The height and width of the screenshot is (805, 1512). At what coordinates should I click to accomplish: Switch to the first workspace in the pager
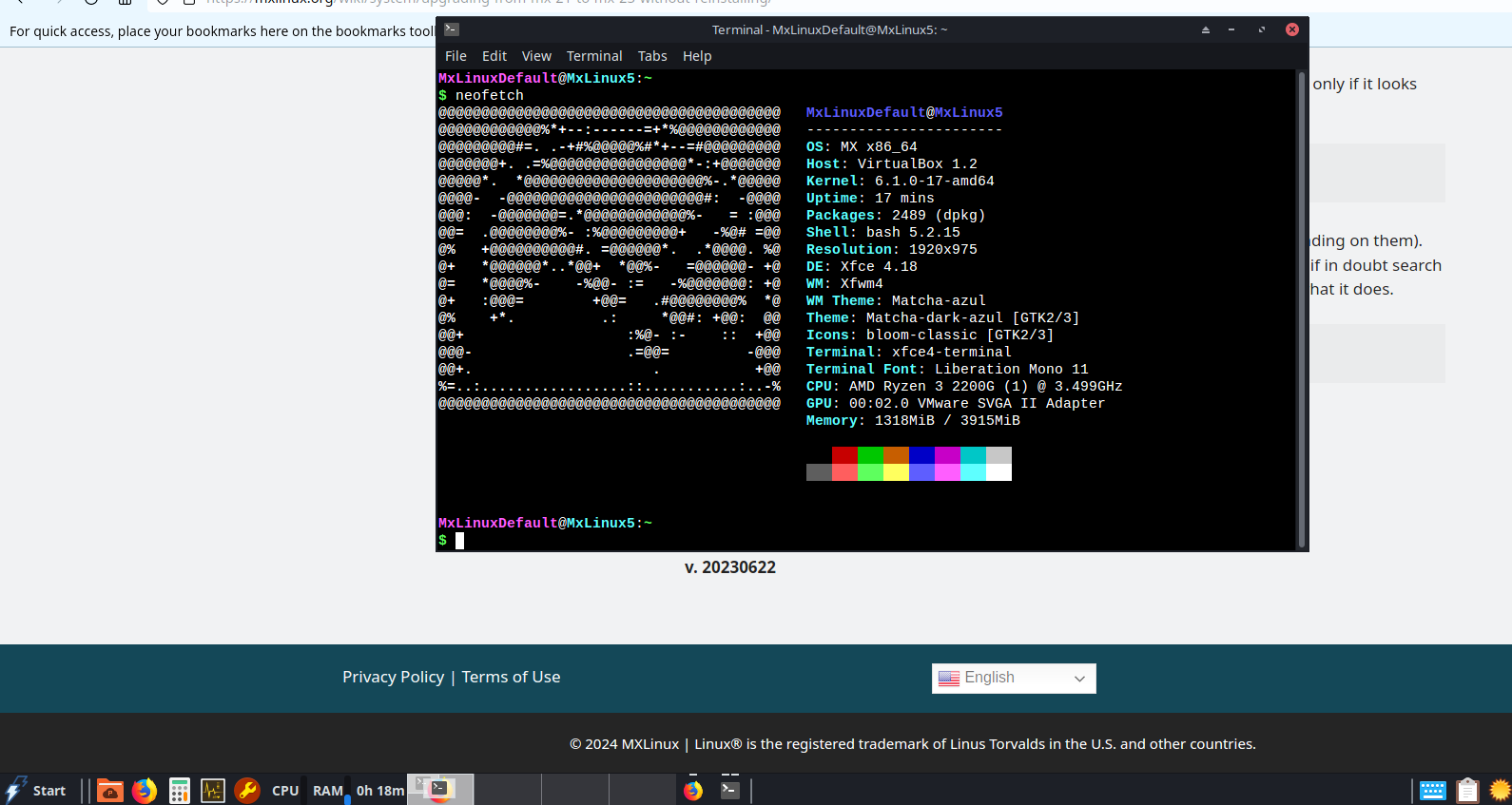click(440, 790)
